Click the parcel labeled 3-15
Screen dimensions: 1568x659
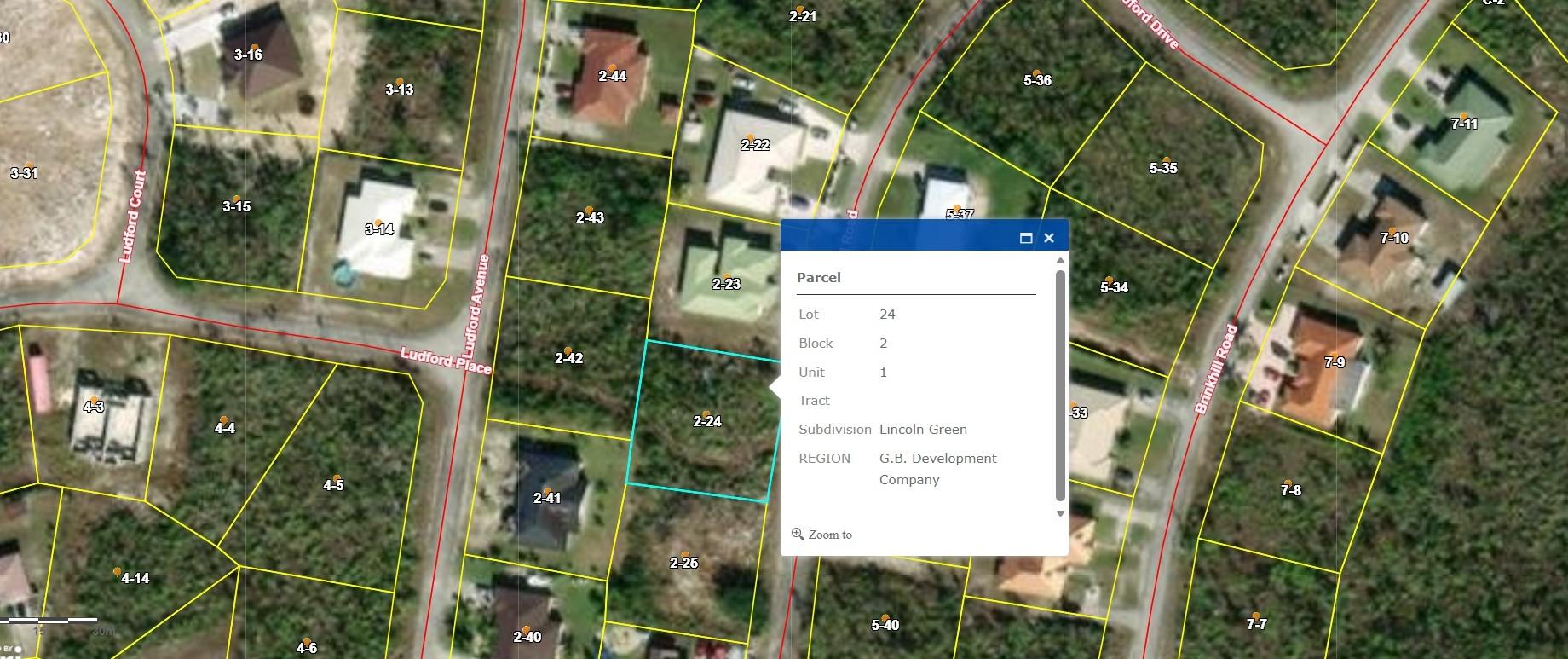point(237,206)
